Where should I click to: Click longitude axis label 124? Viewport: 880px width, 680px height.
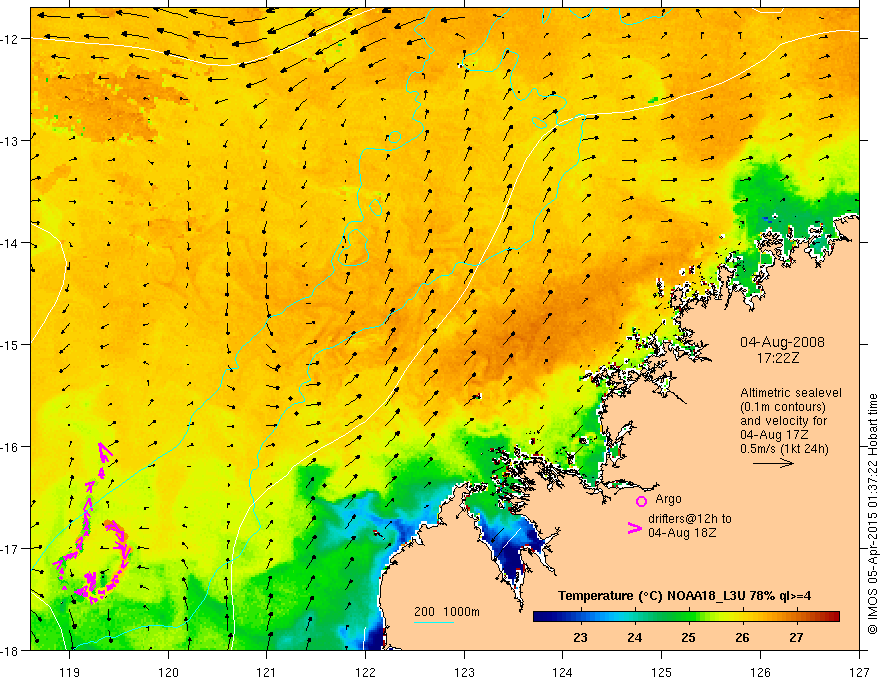click(563, 672)
